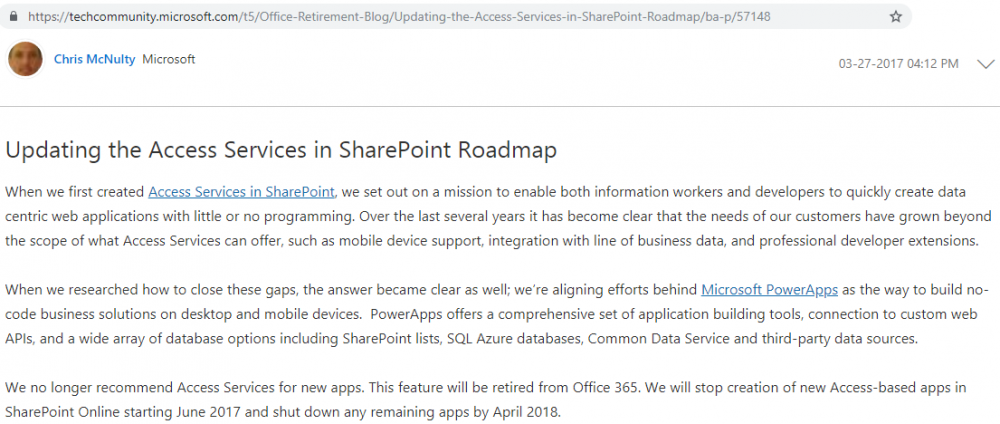Click the 57148 post ID in the URL
The height and width of the screenshot is (424, 1000).
click(x=754, y=17)
